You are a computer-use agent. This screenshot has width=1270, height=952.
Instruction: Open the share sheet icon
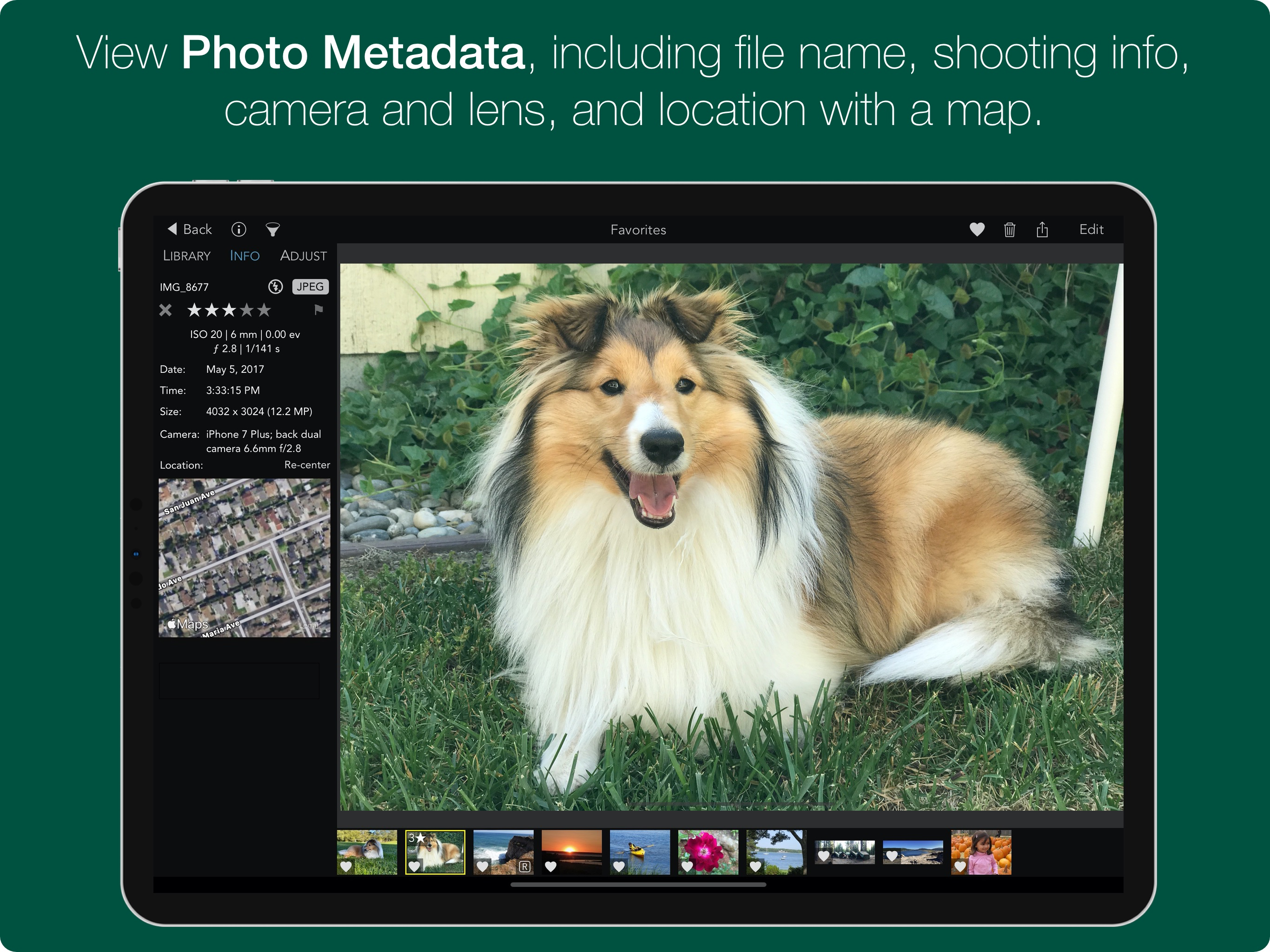click(1042, 230)
